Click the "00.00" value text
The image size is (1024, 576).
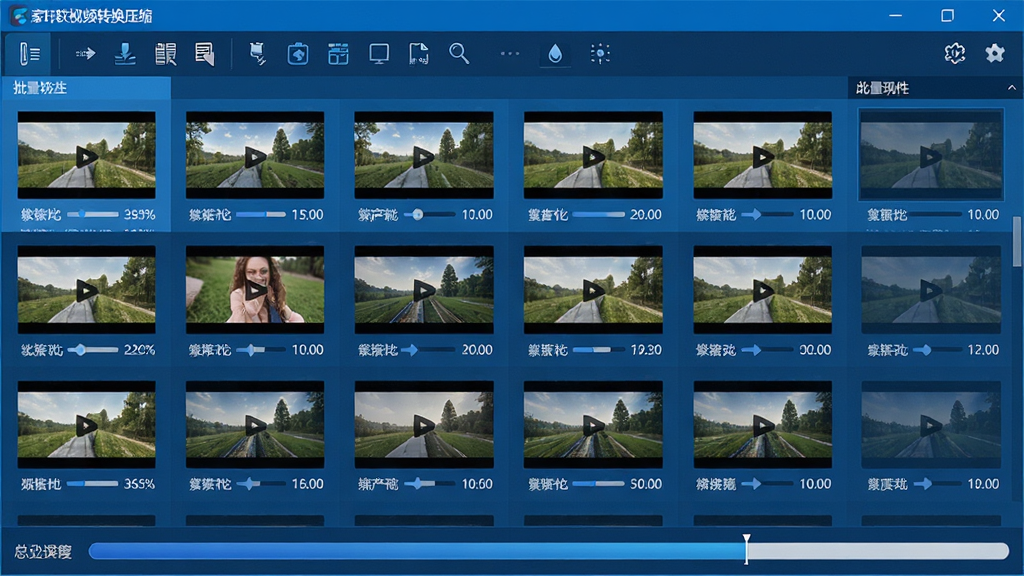(815, 350)
